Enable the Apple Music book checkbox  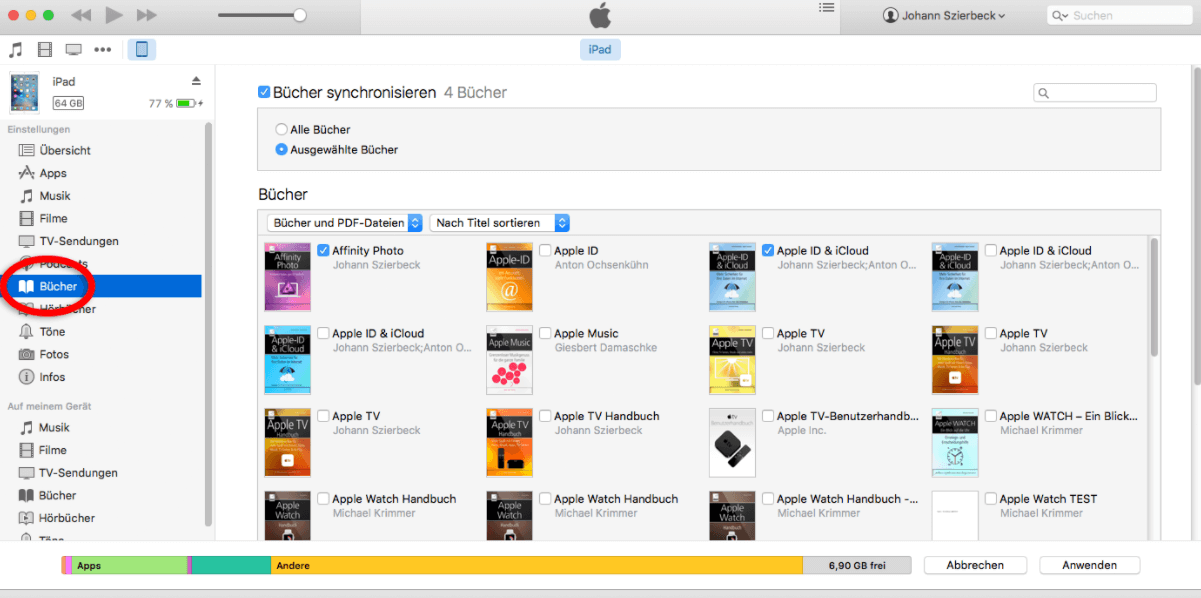(545, 333)
